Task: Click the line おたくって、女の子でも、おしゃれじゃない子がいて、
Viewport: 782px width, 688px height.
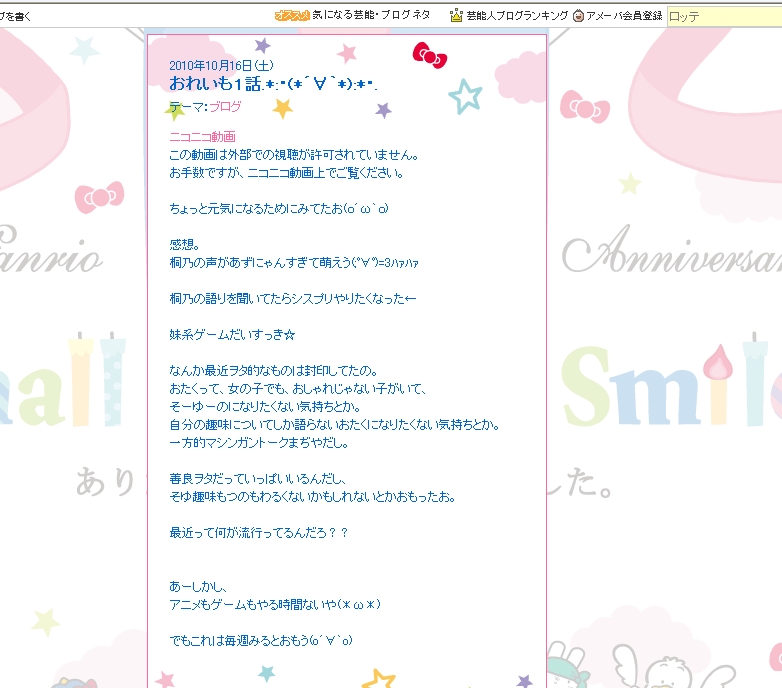Action: pos(298,388)
